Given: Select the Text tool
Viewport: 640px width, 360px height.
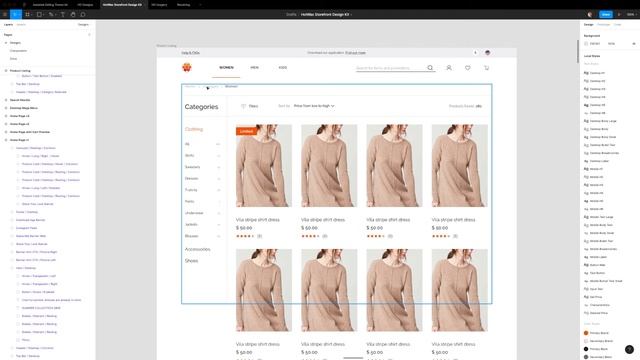Looking at the screenshot, I should [62, 14].
